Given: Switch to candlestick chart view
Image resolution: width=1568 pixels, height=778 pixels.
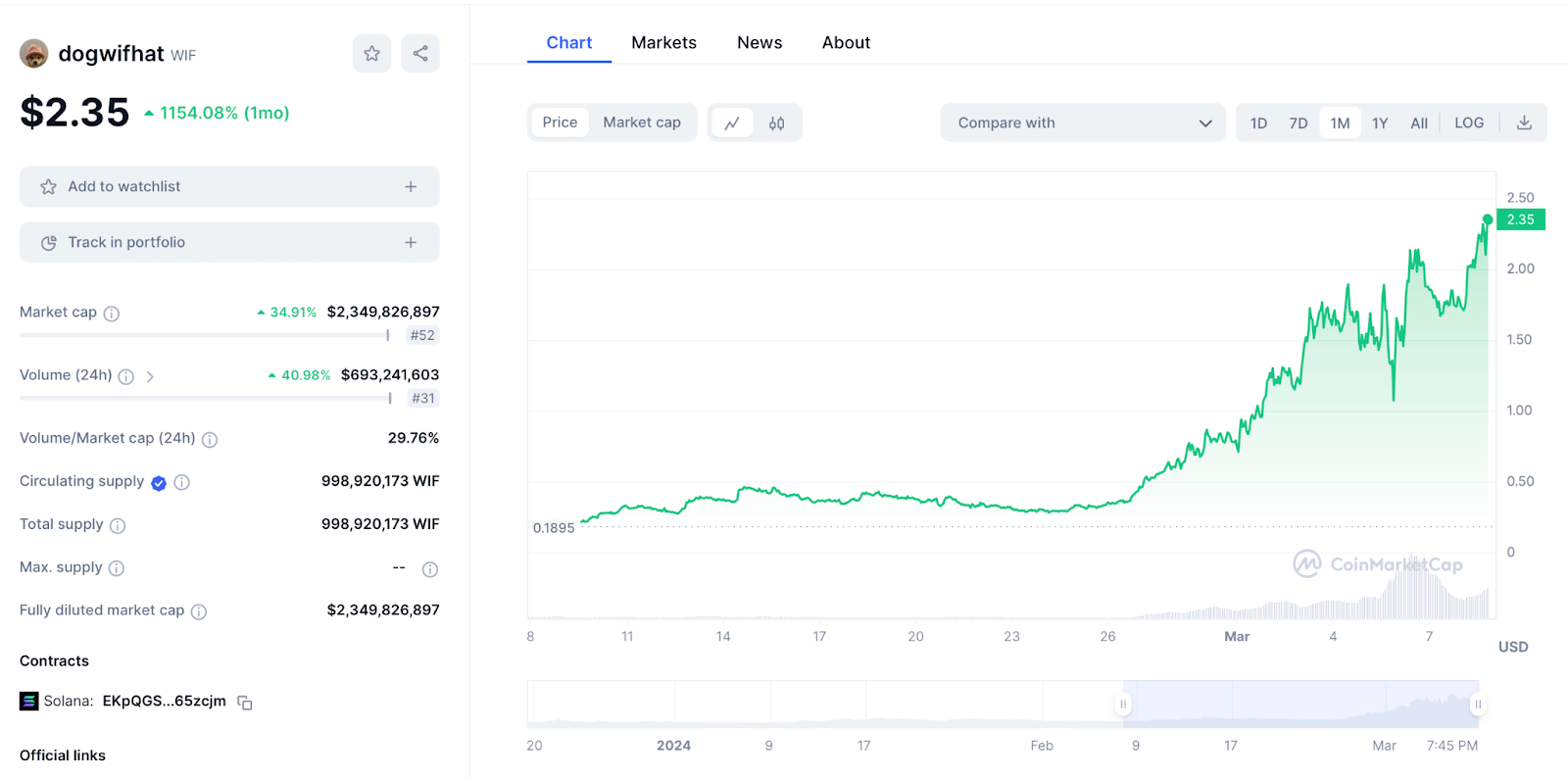Looking at the screenshot, I should [777, 122].
